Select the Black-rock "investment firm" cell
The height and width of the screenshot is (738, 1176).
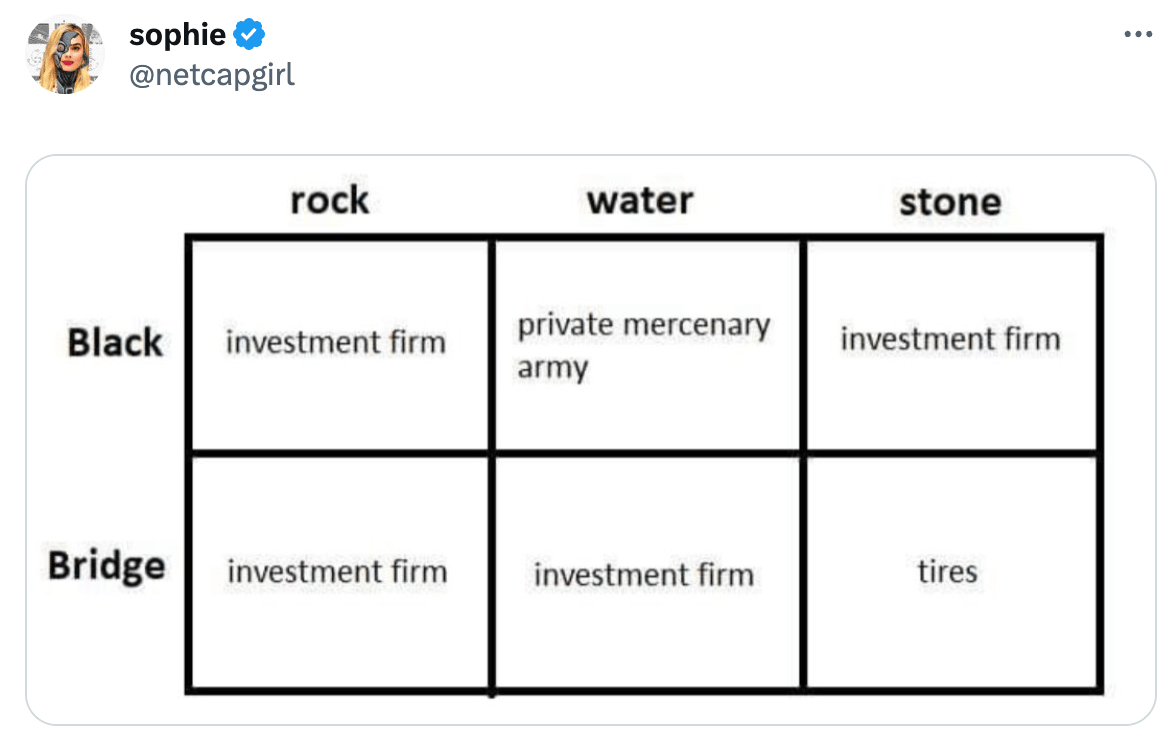(x=336, y=342)
